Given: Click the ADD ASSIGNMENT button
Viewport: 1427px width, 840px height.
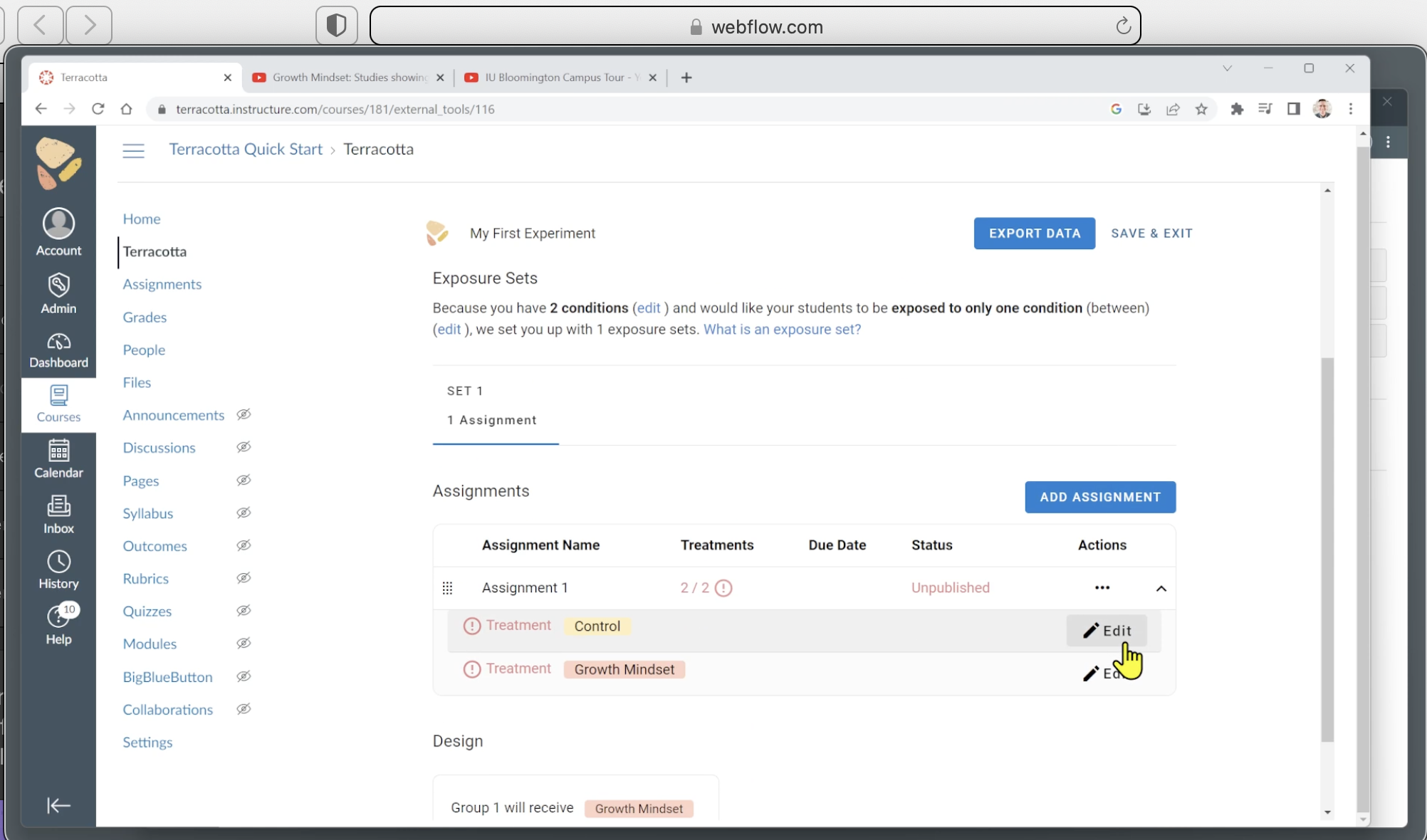Looking at the screenshot, I should point(1099,497).
